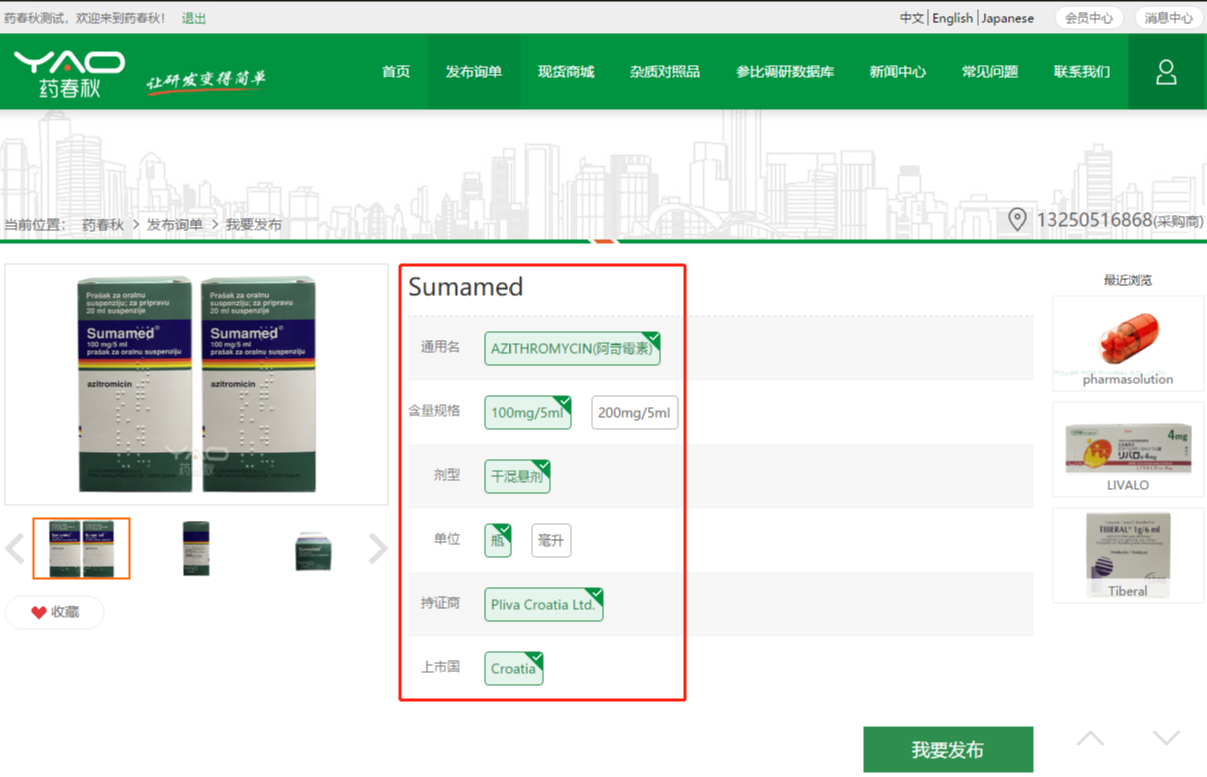Click the 发布询单 breadcrumb link
Screen dimensions: 1207x777
175,225
